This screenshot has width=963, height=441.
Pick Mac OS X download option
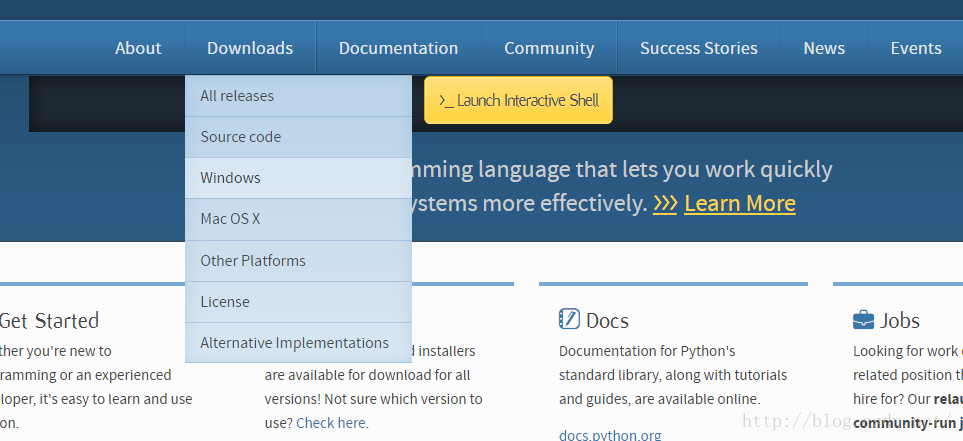point(298,219)
